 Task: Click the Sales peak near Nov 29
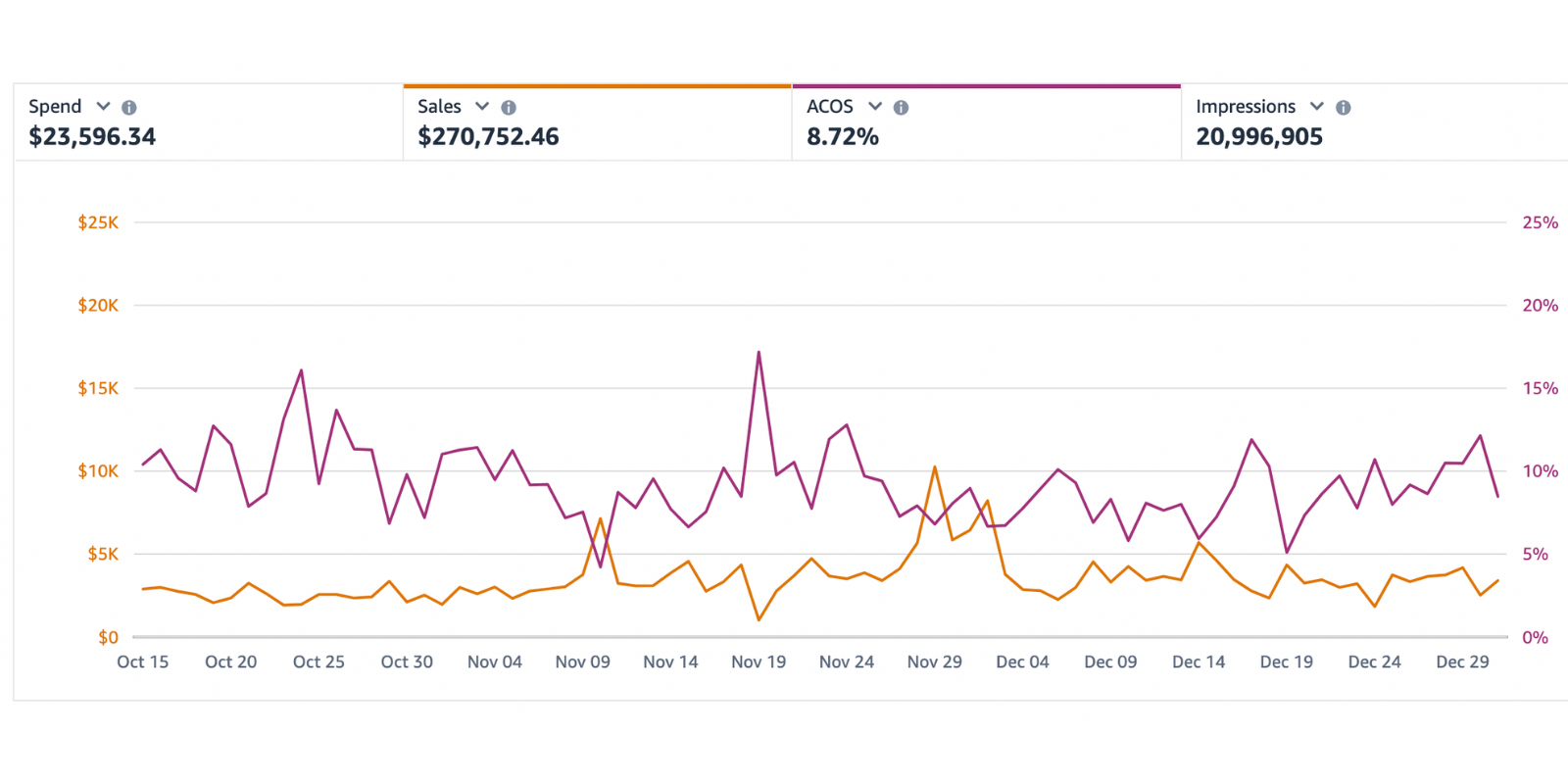(x=935, y=467)
